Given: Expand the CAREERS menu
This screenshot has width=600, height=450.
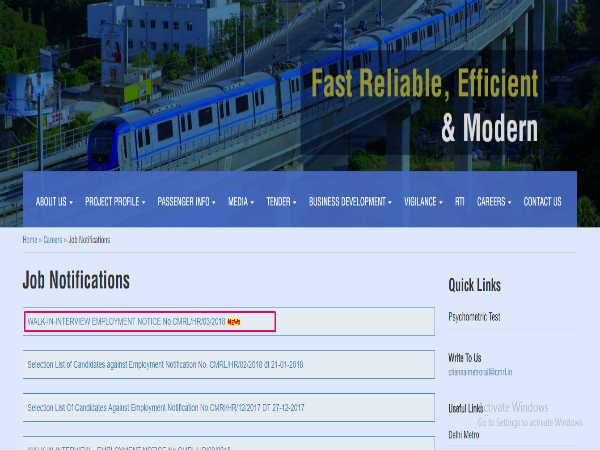Looking at the screenshot, I should pyautogui.click(x=494, y=202).
